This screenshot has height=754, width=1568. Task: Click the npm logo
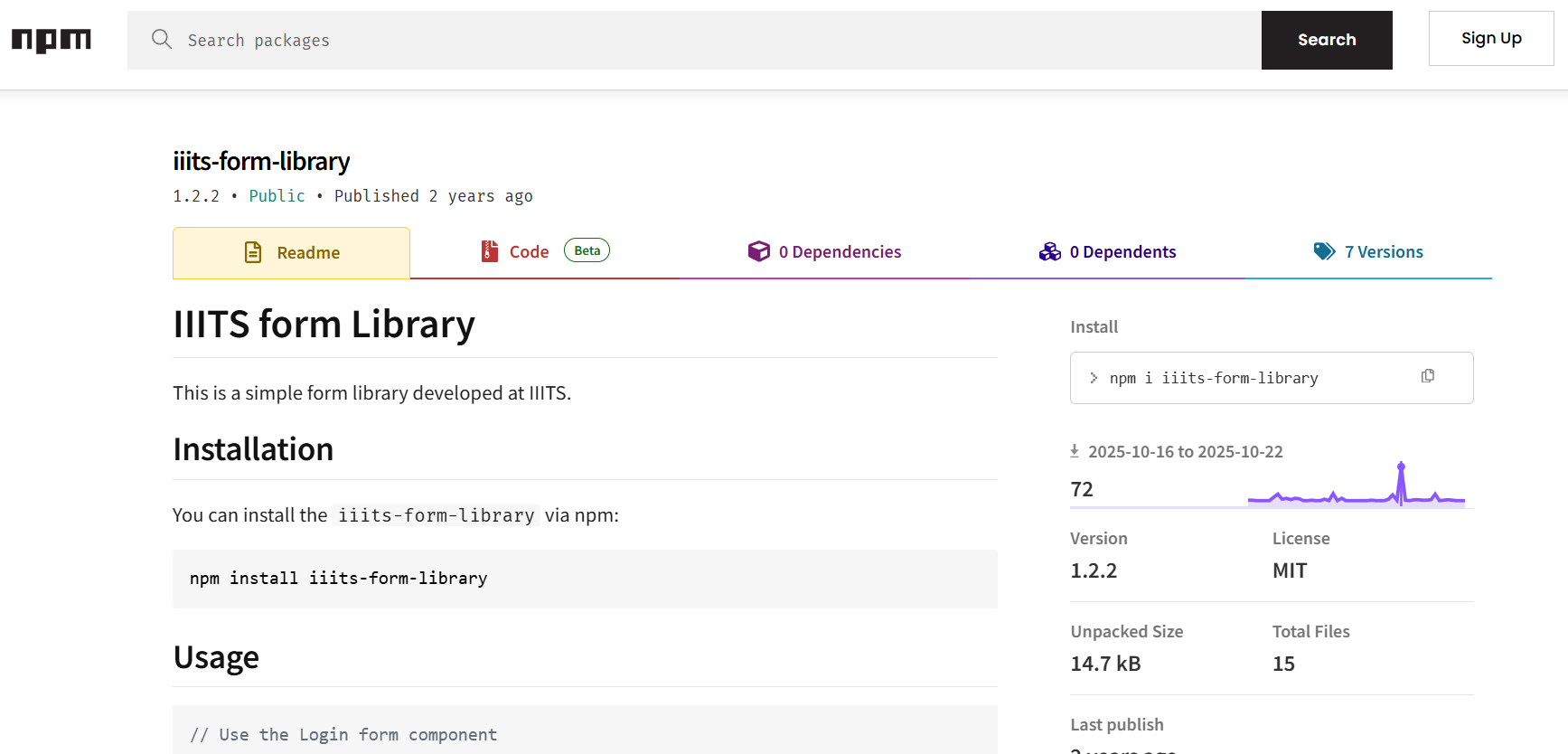pos(52,40)
